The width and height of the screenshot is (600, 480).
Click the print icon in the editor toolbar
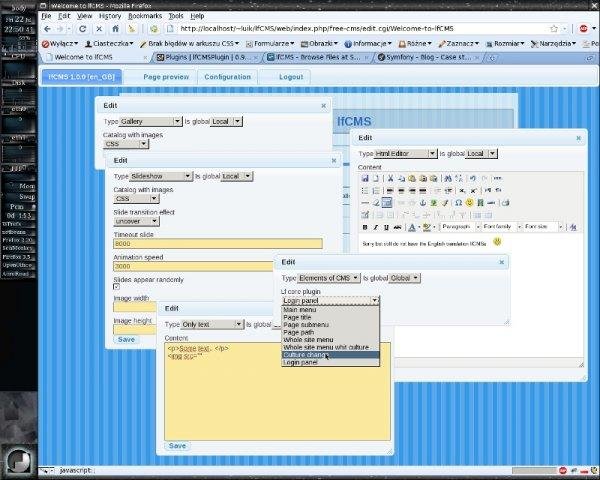click(x=505, y=202)
